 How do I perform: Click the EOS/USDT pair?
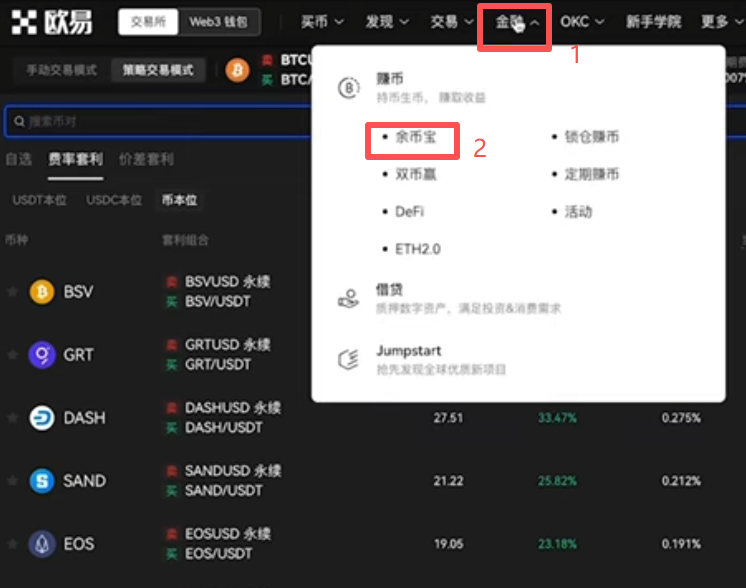pos(218,554)
